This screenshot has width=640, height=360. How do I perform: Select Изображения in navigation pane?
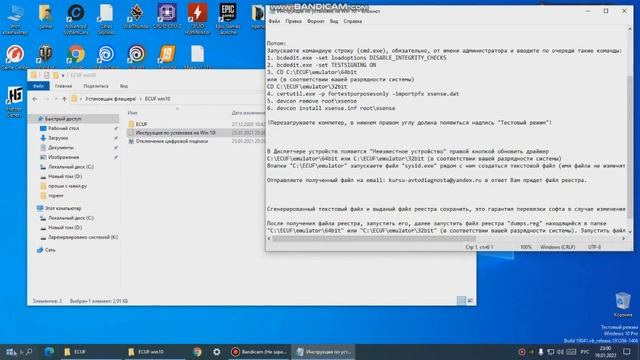[63, 157]
